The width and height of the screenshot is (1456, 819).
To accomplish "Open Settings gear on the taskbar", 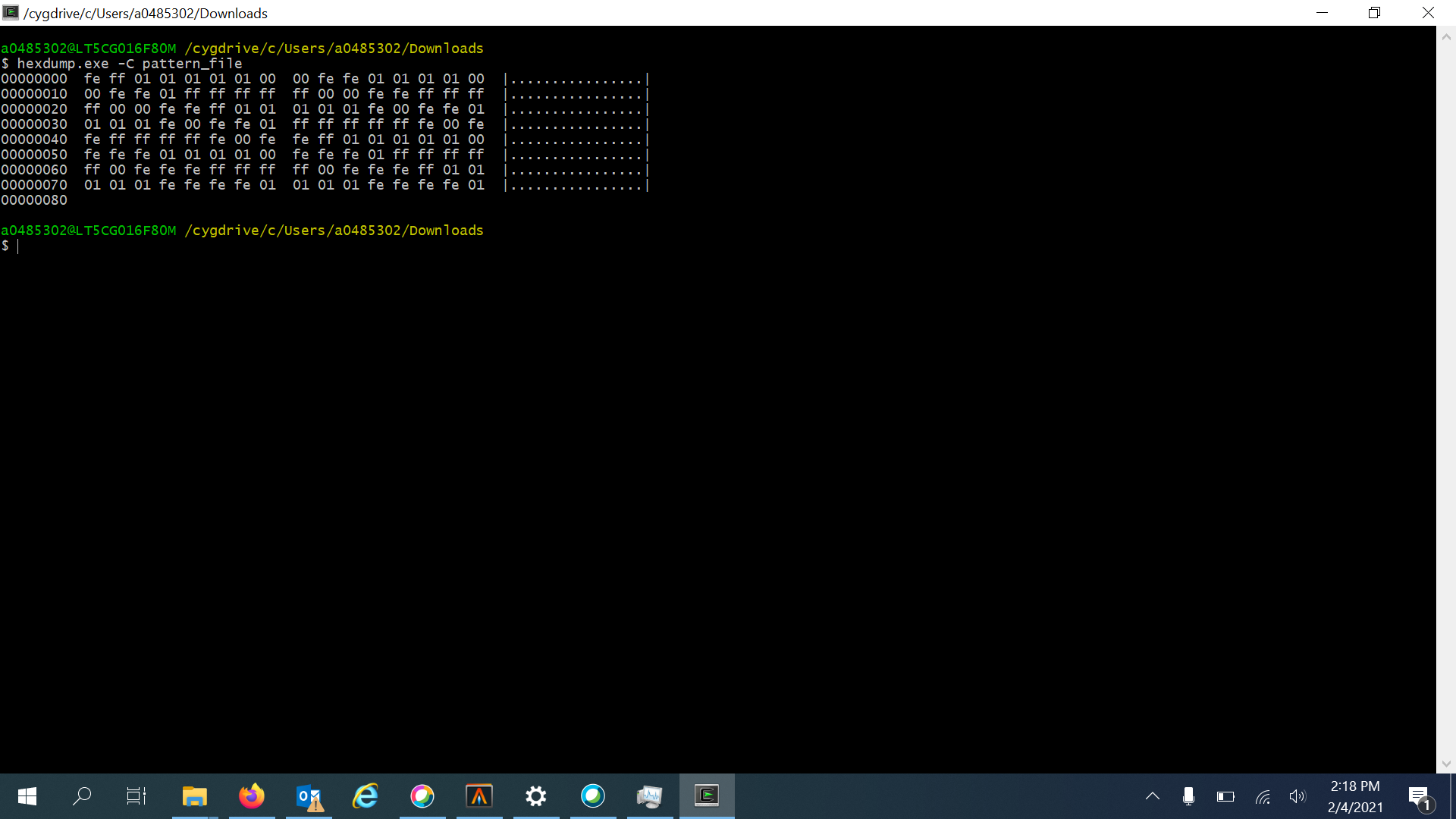I will (536, 796).
